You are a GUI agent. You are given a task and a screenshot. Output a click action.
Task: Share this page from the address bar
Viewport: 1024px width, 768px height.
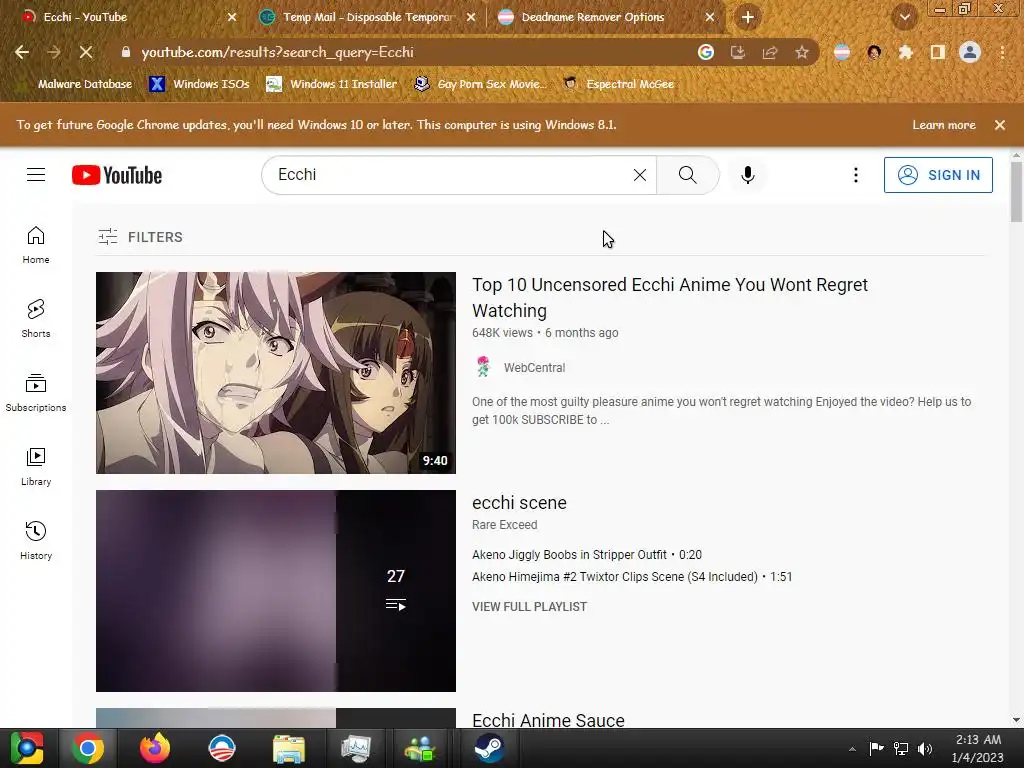770,52
